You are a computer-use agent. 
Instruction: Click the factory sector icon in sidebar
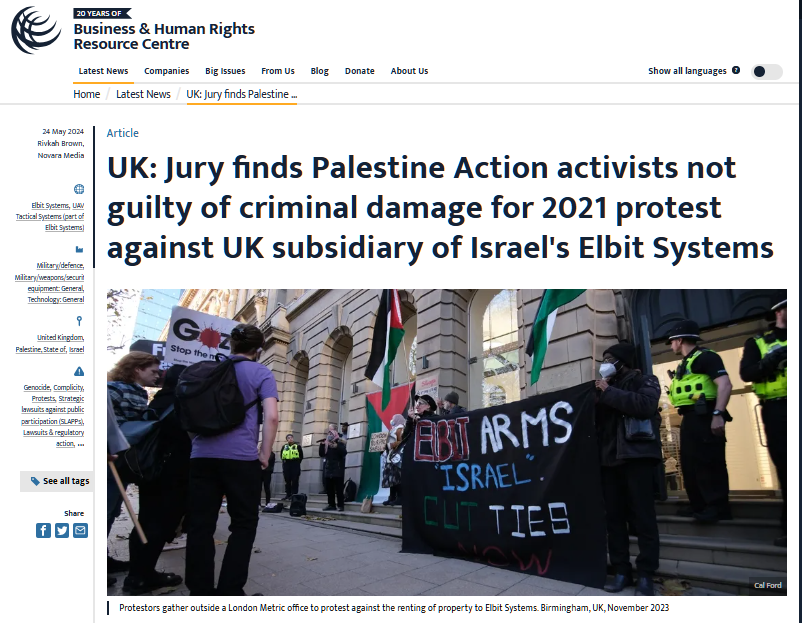coord(79,250)
